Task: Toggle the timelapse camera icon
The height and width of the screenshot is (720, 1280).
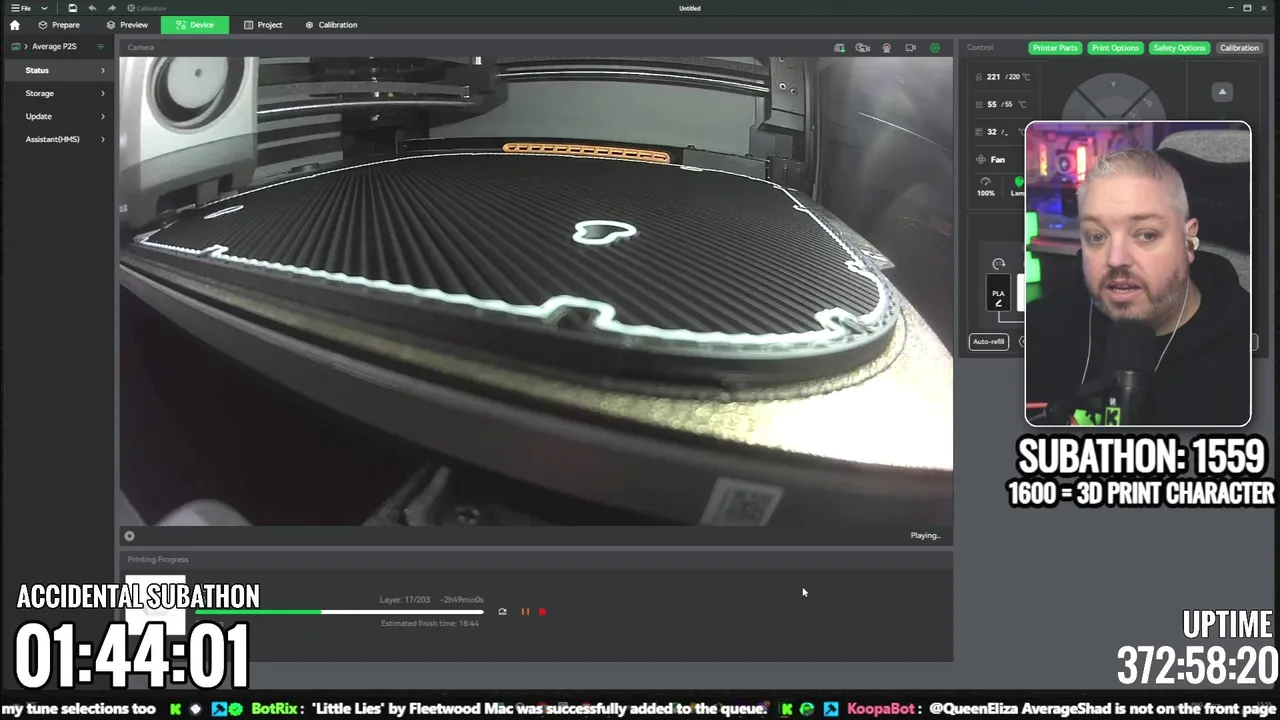Action: pos(862,48)
